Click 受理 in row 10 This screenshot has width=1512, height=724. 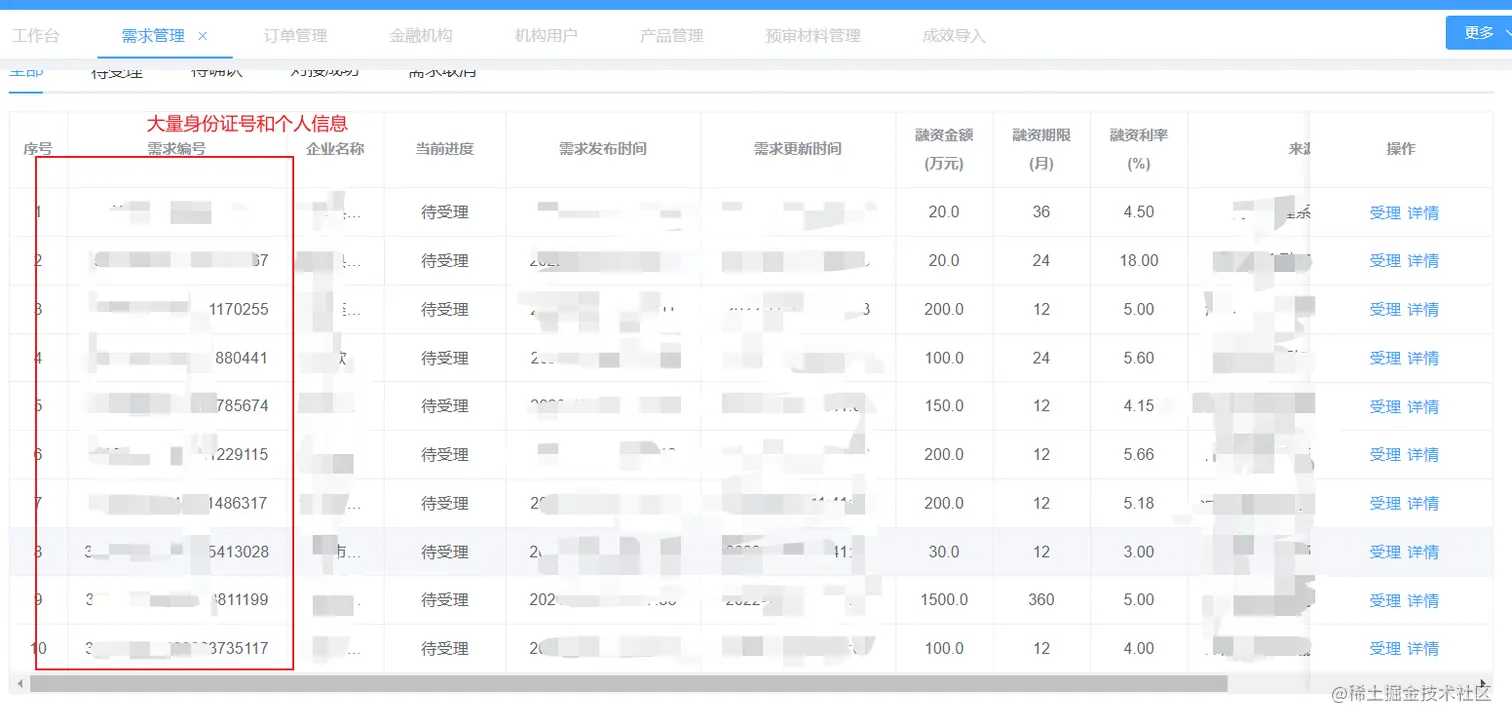tap(1385, 649)
